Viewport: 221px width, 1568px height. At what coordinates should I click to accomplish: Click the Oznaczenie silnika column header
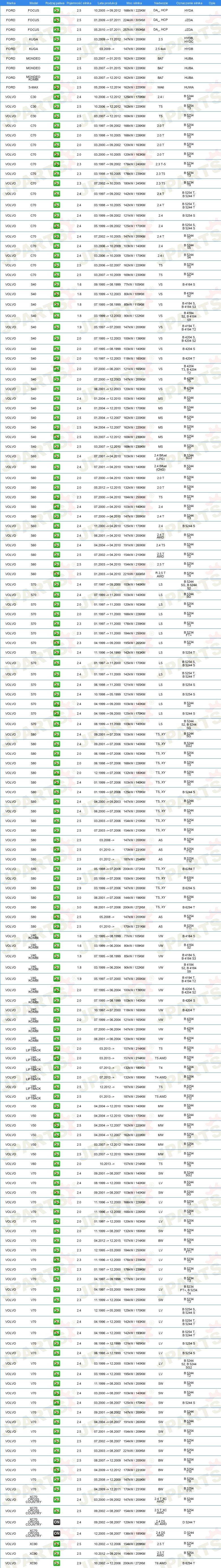(189, 3)
